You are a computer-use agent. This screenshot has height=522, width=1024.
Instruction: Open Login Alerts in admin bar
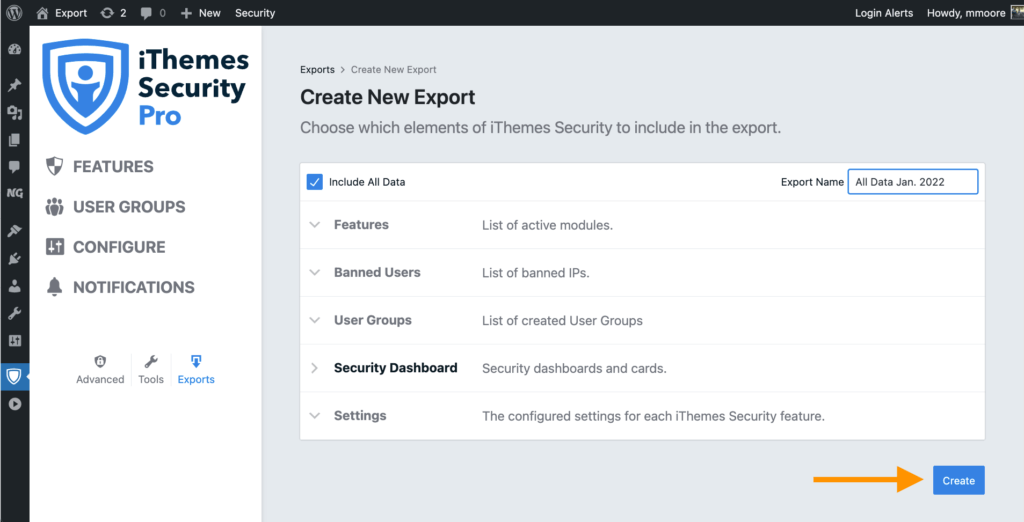(x=884, y=13)
